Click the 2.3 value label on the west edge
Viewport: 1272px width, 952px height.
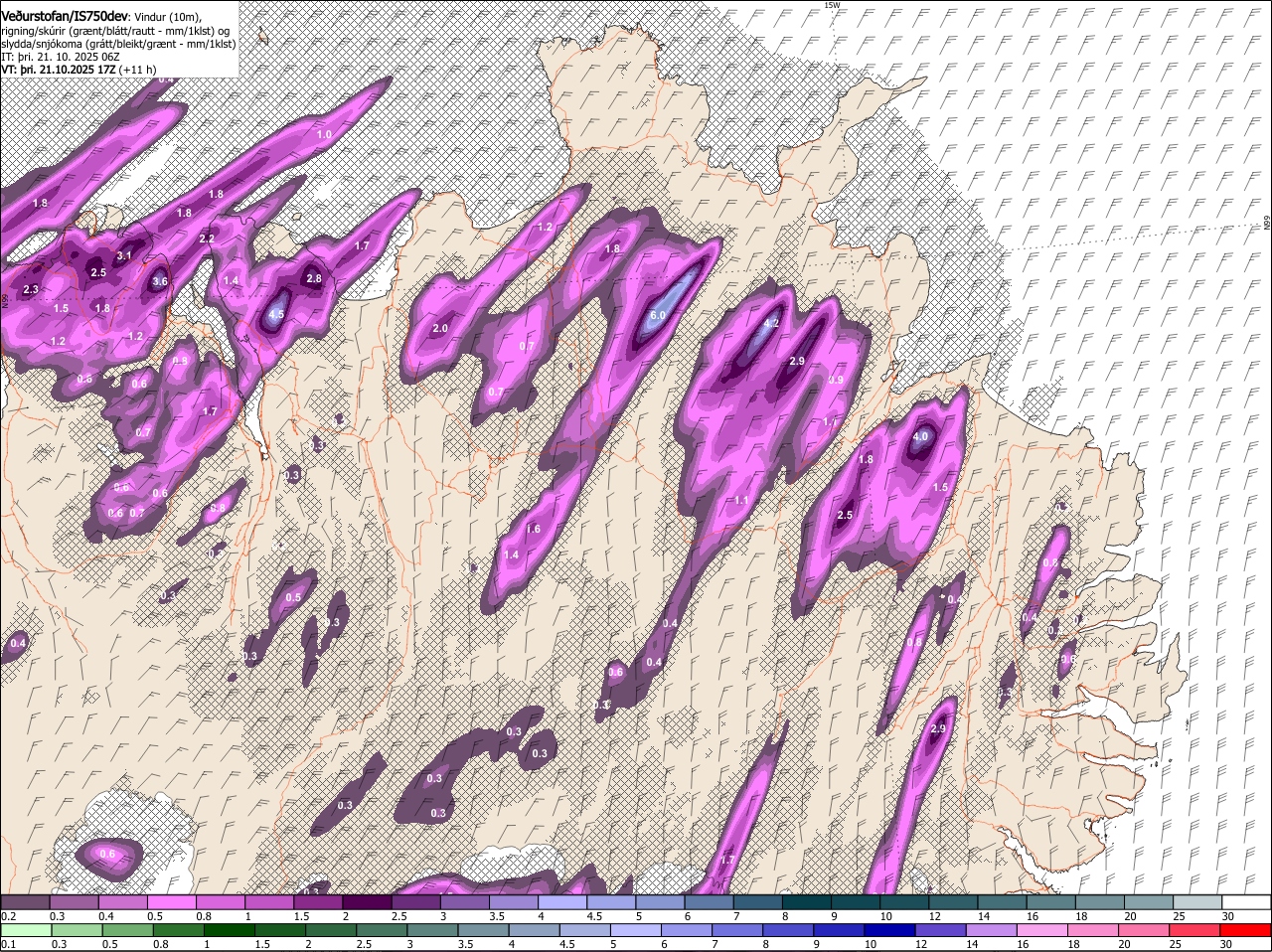click(x=30, y=290)
